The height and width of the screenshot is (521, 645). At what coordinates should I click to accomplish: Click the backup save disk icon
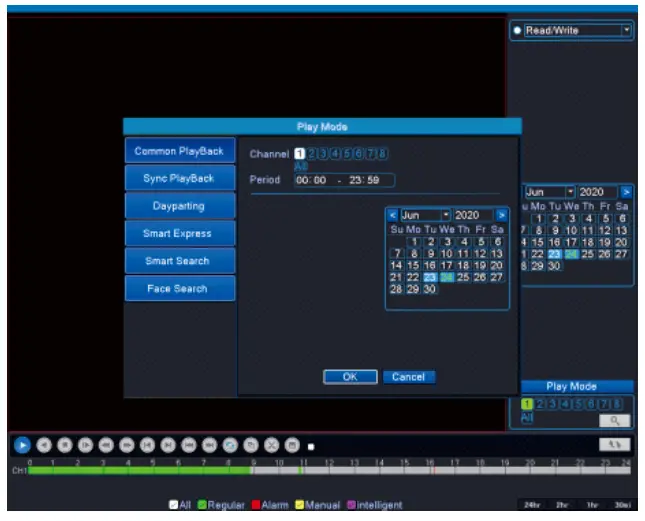tap(292, 445)
